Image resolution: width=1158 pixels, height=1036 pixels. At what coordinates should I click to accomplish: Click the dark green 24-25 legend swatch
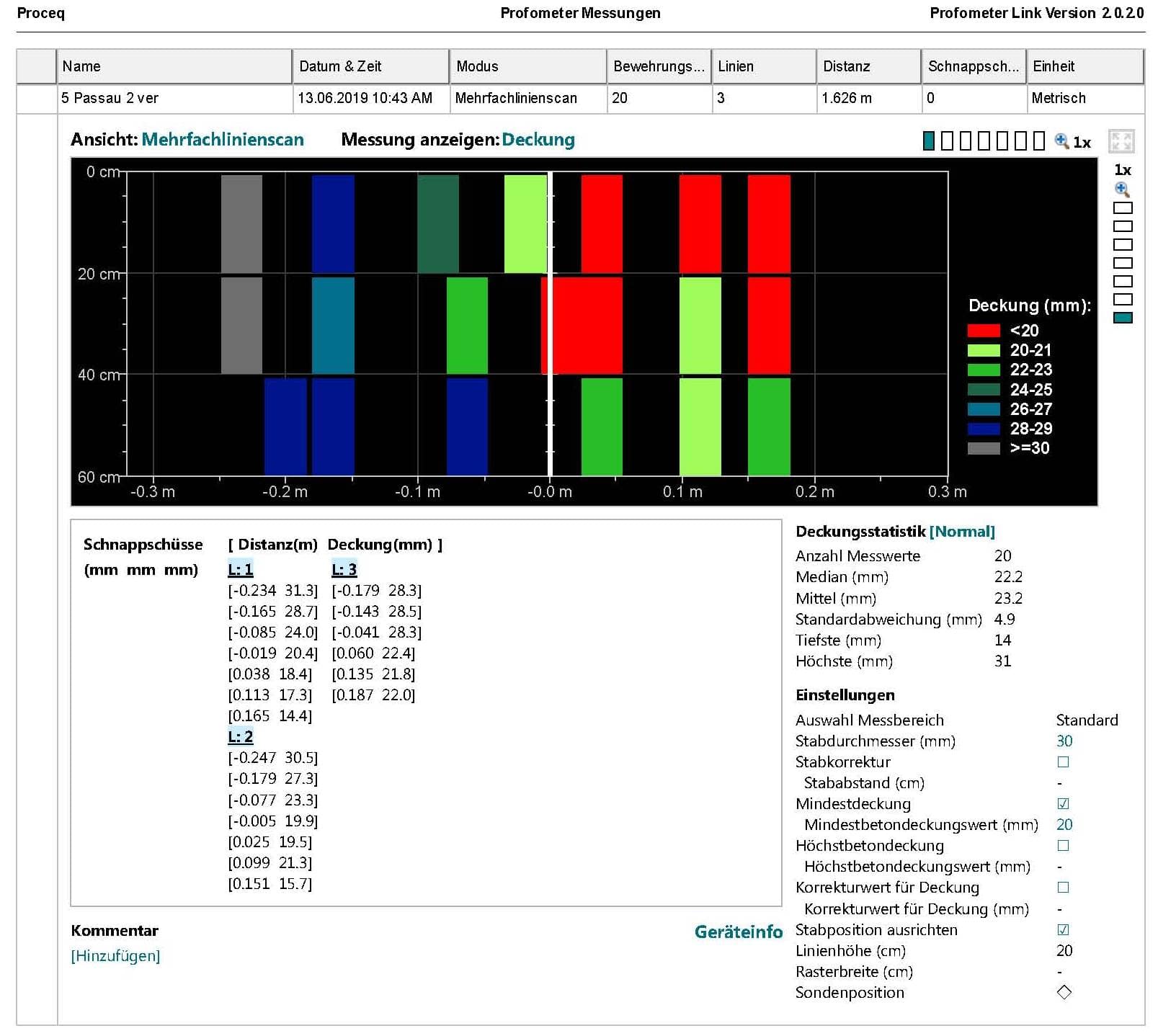pos(984,390)
